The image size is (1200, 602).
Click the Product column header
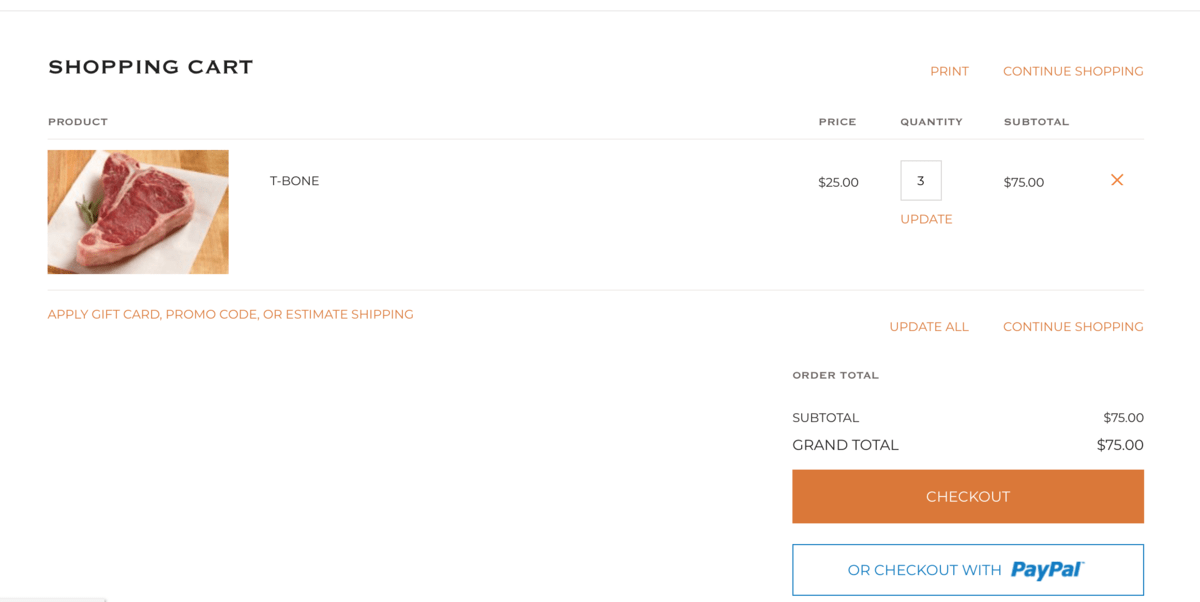(78, 122)
